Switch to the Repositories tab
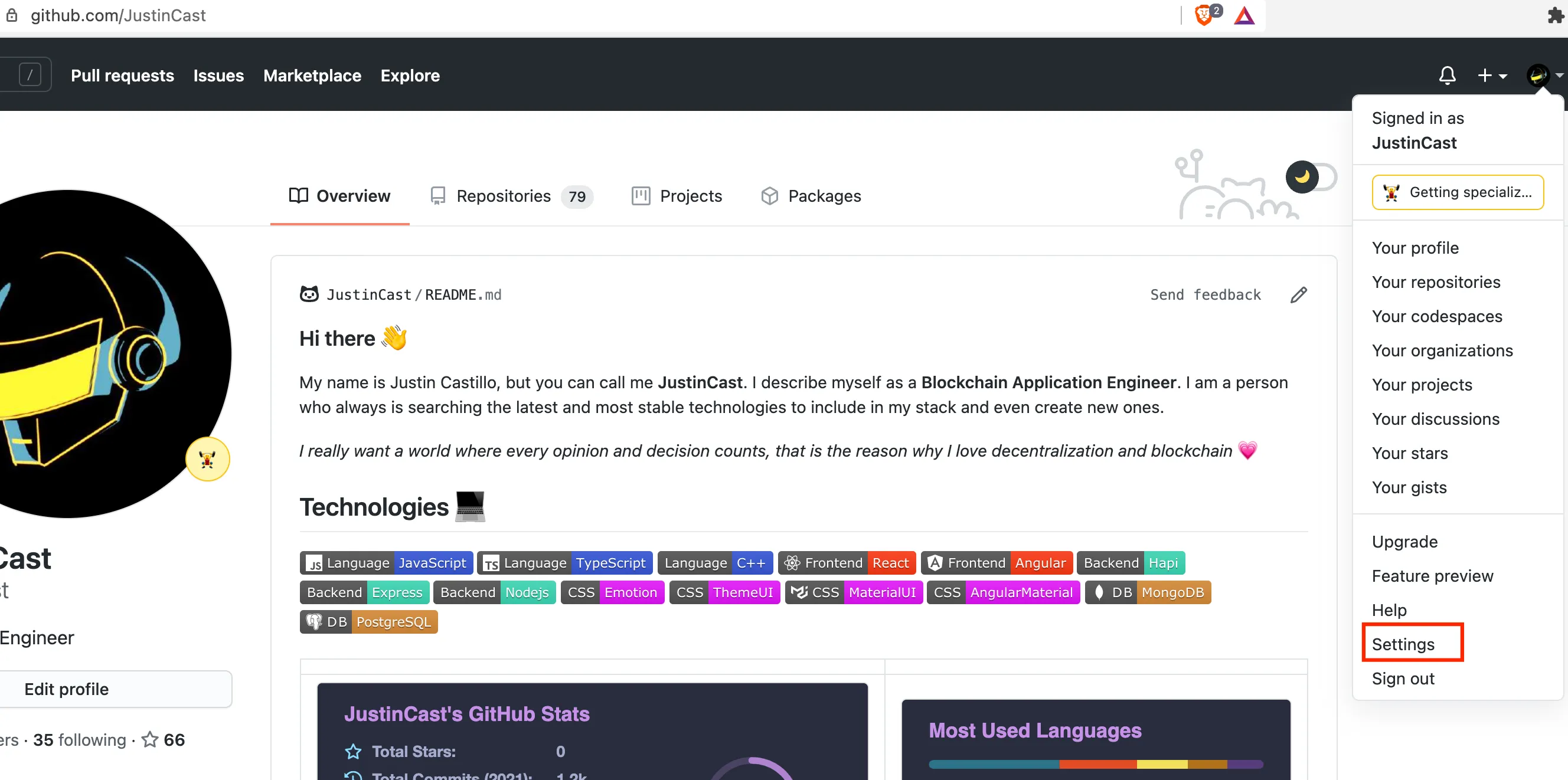This screenshot has width=1568, height=780. coord(511,196)
